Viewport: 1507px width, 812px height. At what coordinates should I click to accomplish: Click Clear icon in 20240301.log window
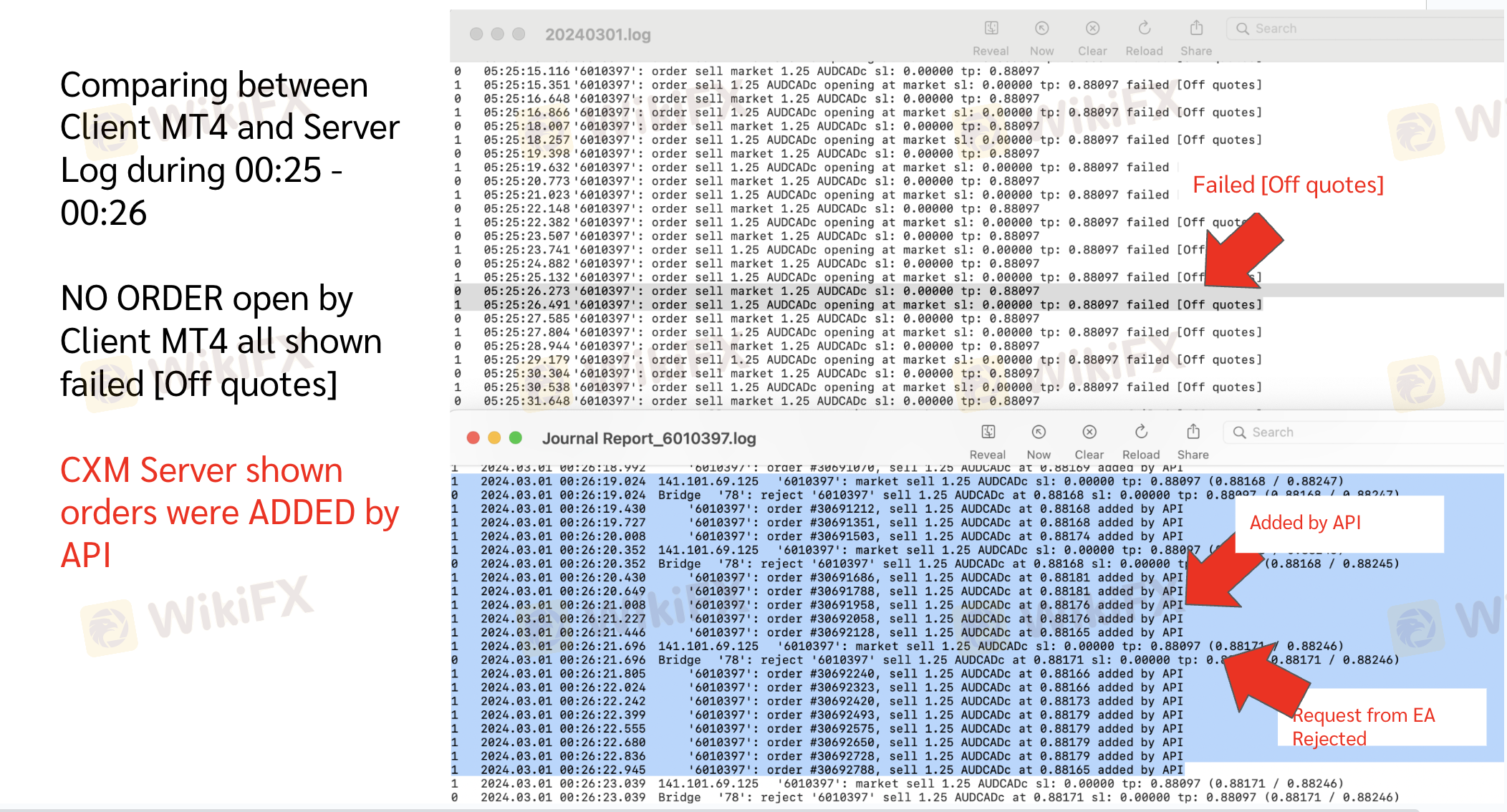tap(1092, 29)
